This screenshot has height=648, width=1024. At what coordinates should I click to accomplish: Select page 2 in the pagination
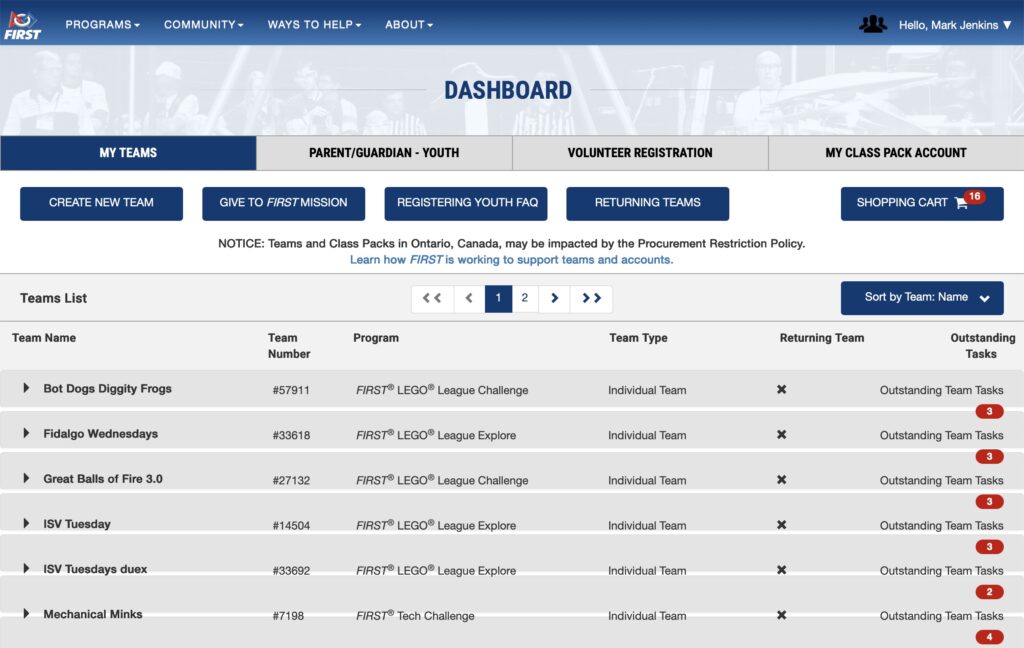click(x=524, y=298)
